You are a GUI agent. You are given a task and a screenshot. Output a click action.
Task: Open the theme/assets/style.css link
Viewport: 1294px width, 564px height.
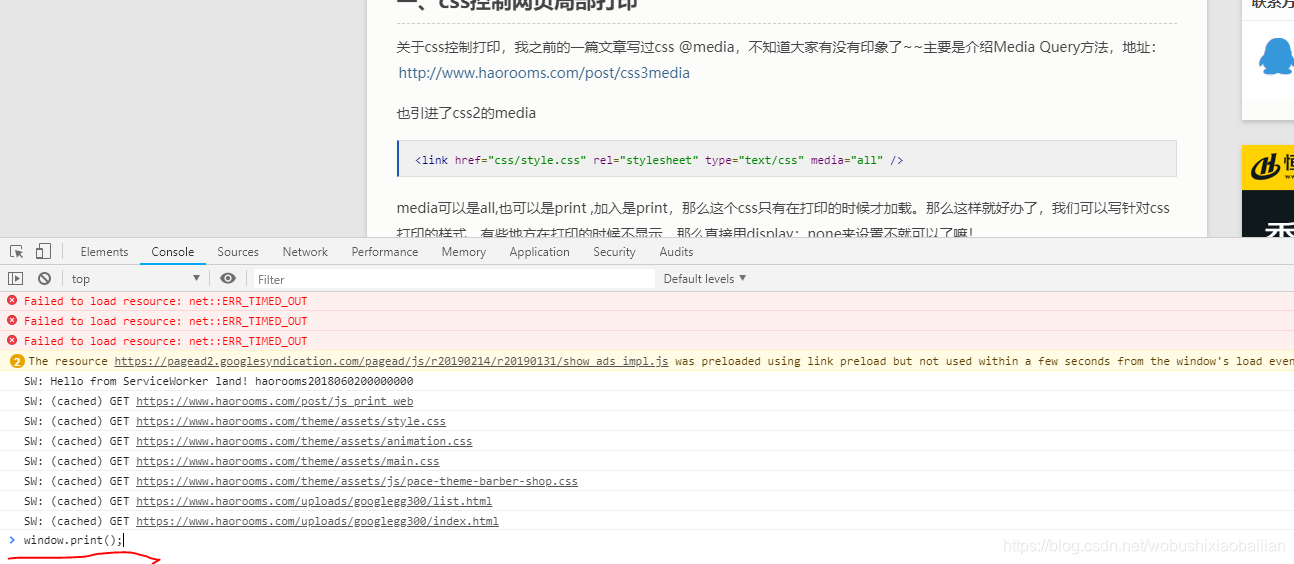point(291,421)
